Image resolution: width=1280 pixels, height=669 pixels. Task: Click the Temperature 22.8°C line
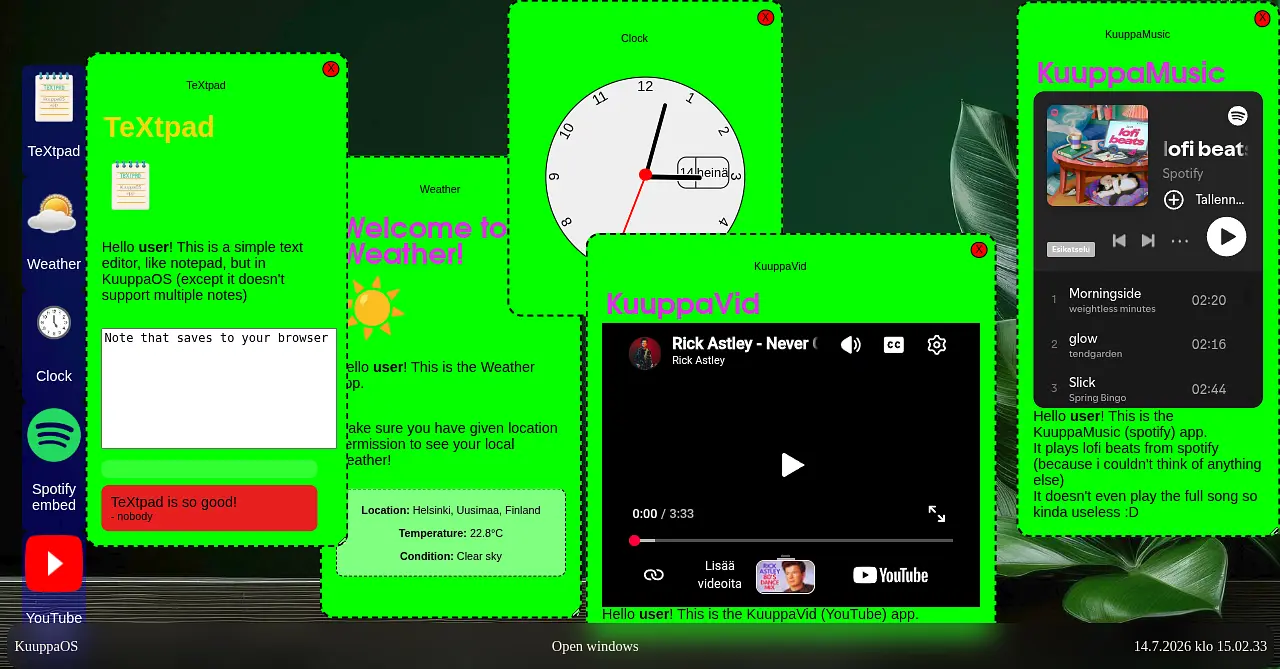click(451, 533)
